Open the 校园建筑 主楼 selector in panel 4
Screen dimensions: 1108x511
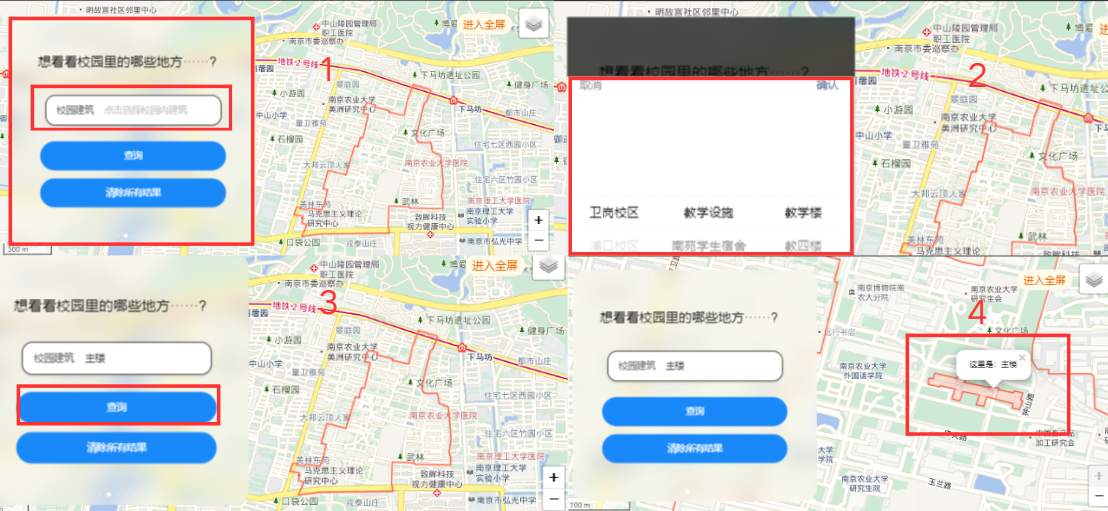click(x=693, y=366)
